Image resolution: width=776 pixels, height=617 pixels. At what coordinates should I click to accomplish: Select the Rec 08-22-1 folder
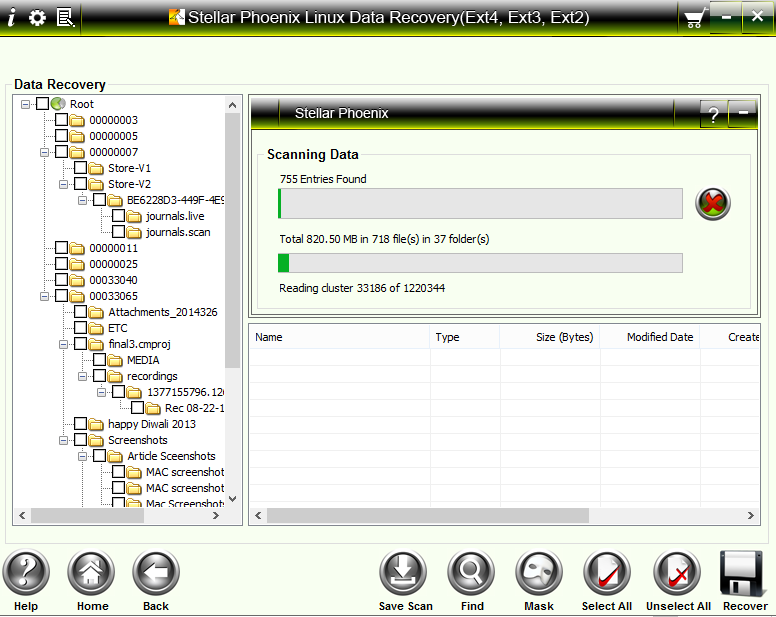(194, 408)
